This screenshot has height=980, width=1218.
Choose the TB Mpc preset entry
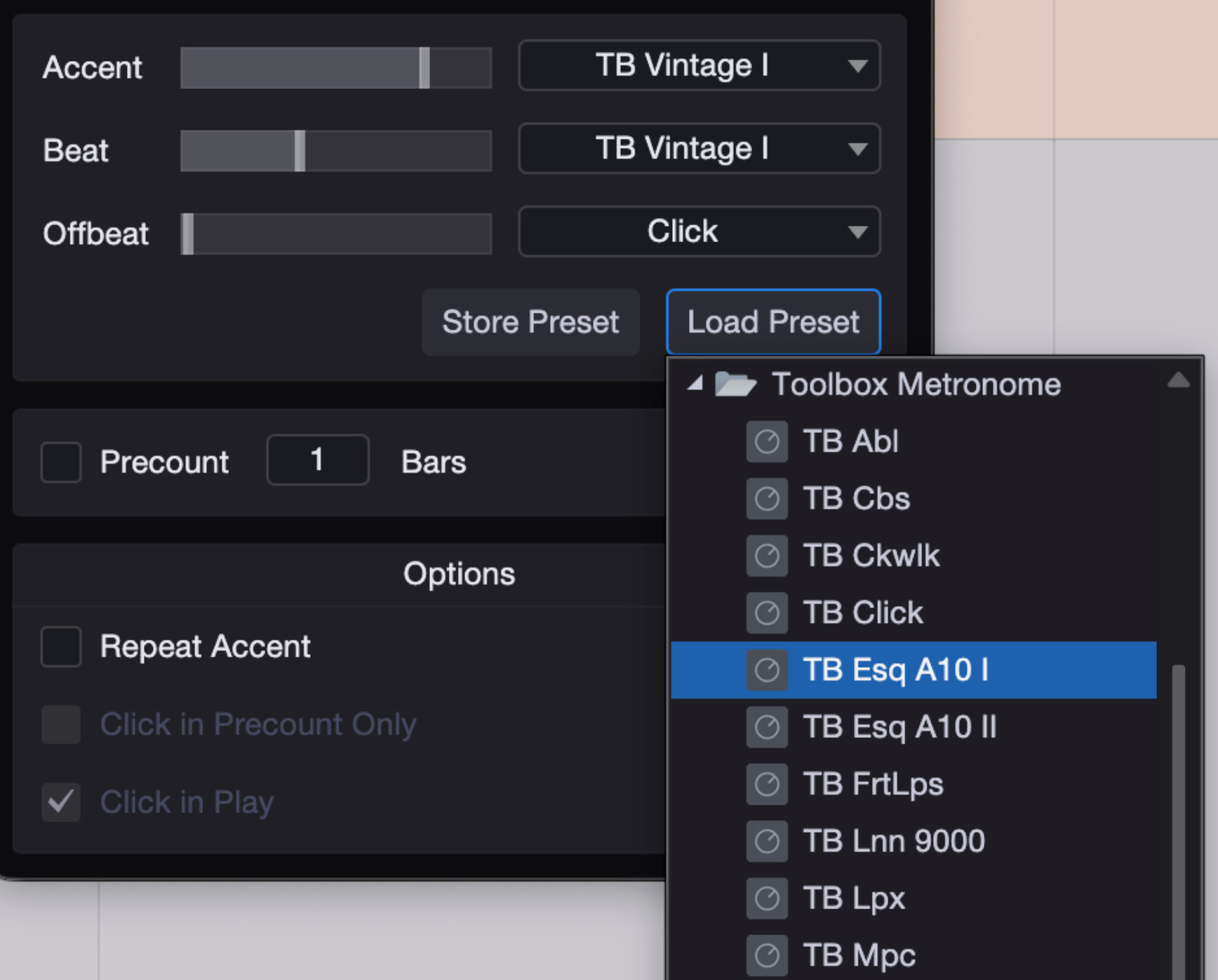click(x=859, y=955)
